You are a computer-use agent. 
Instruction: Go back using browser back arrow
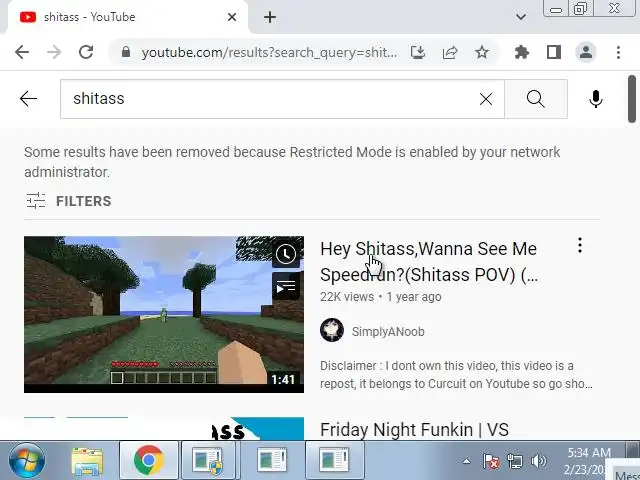(x=22, y=52)
